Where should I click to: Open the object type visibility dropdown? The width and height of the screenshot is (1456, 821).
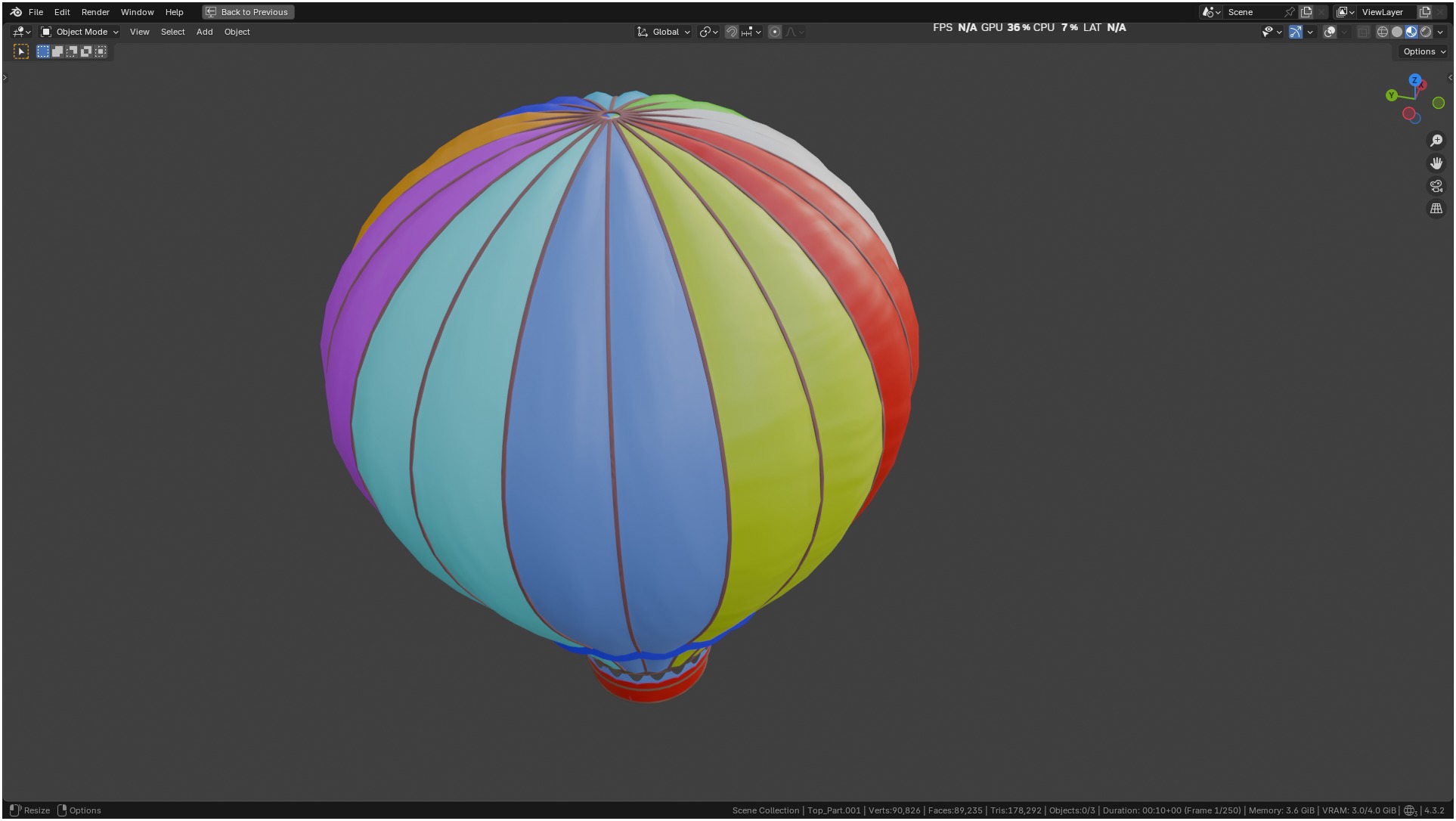point(1272,32)
